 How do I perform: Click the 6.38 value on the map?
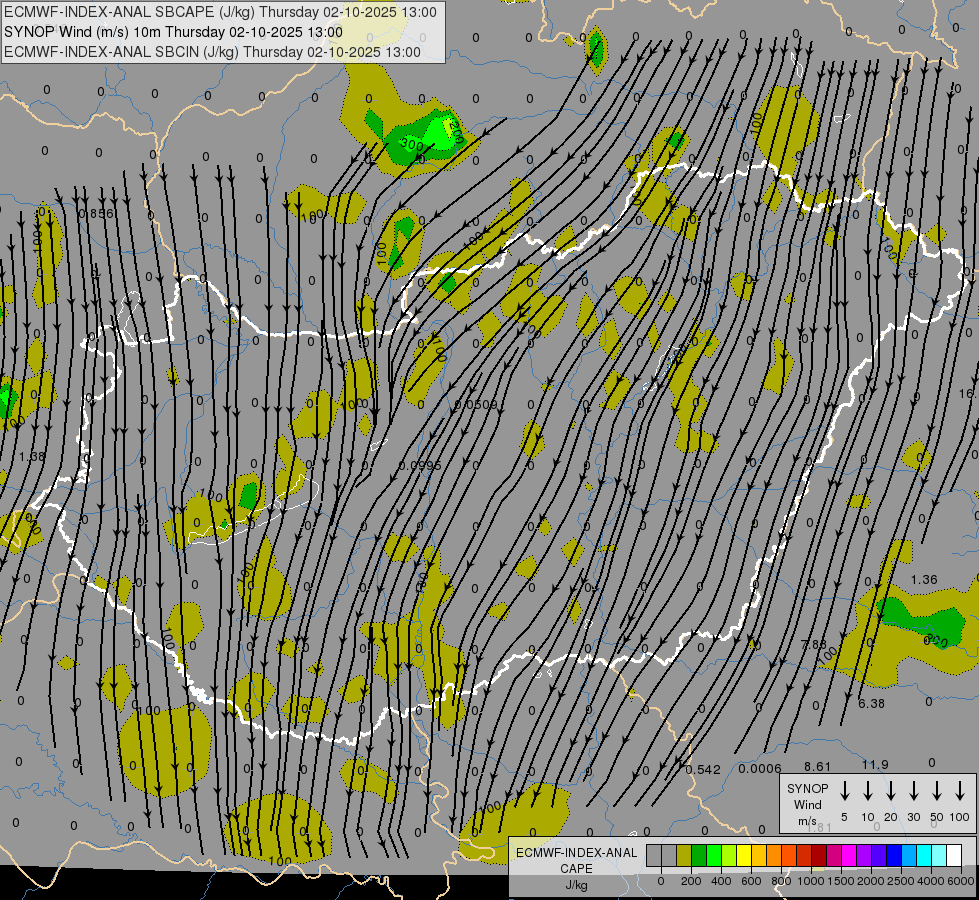tap(871, 703)
